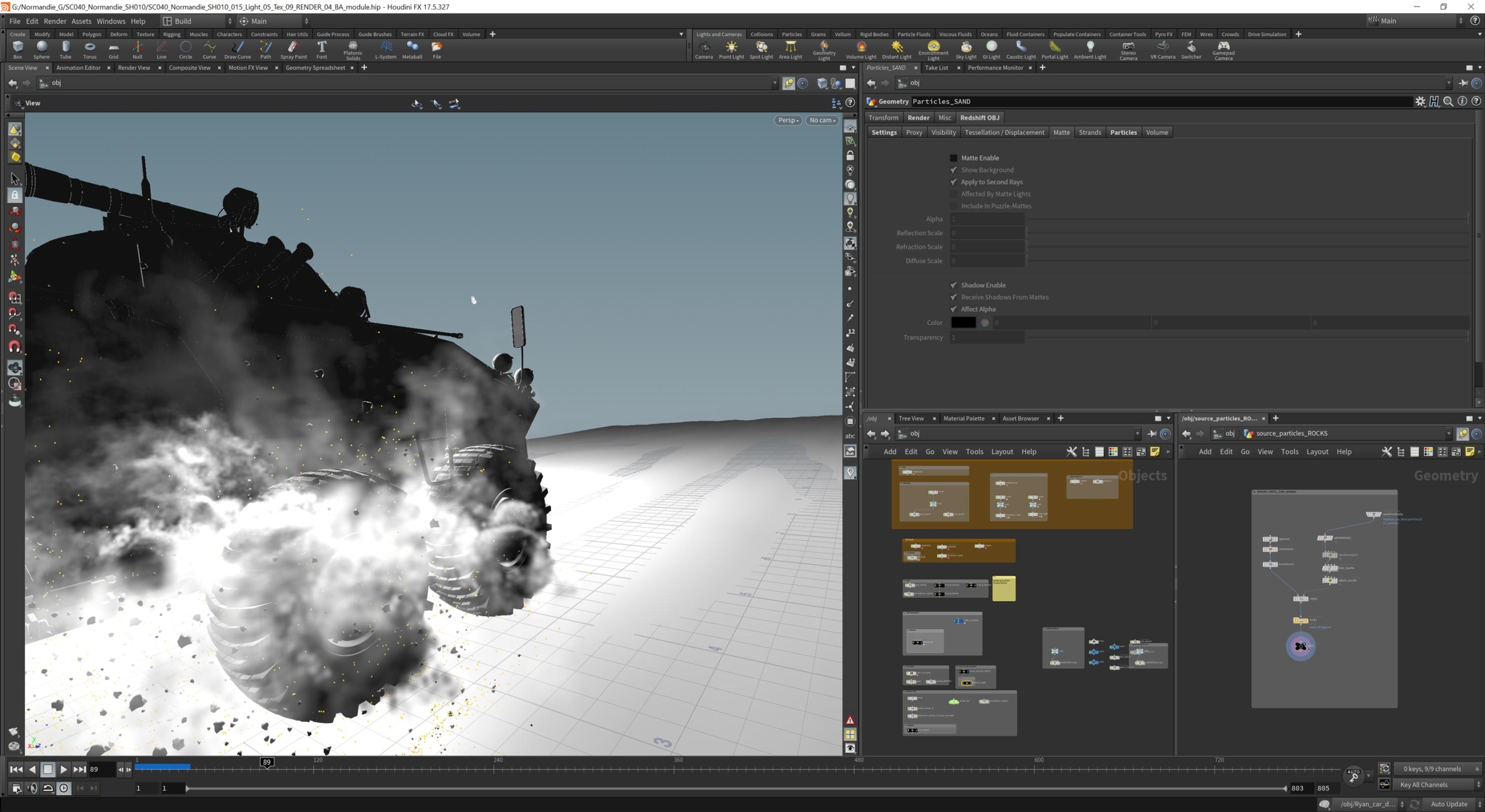Add a Portal Light

tap(1055, 50)
